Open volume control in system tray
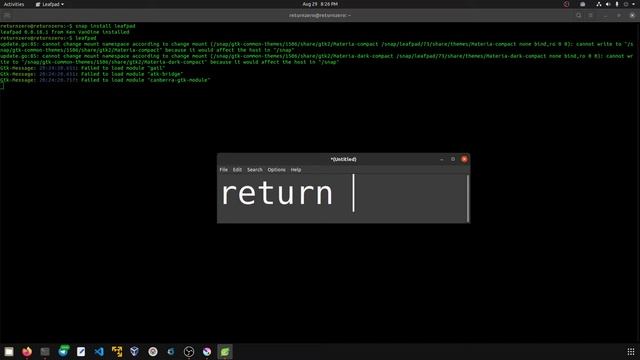Viewport: 640px width, 360px height. pyautogui.click(x=608, y=4)
